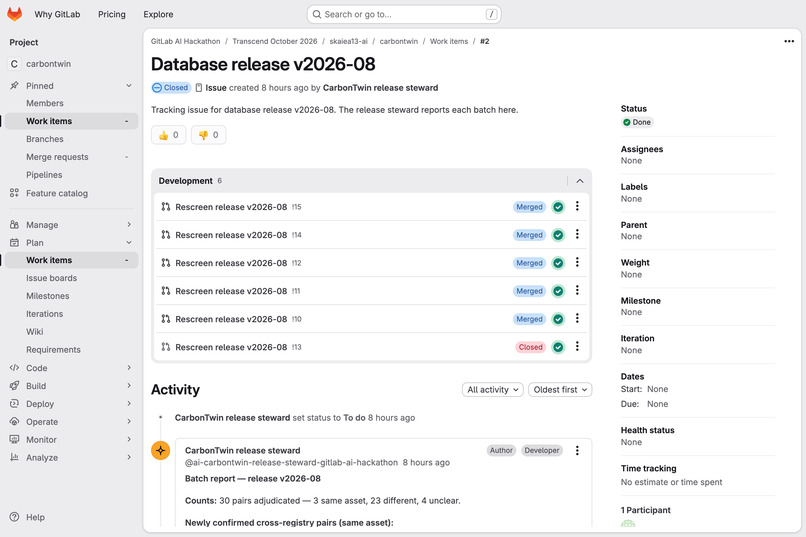The width and height of the screenshot is (806, 537).
Task: Open Rescreen release v2026-08 !13 link
Action: (x=231, y=347)
